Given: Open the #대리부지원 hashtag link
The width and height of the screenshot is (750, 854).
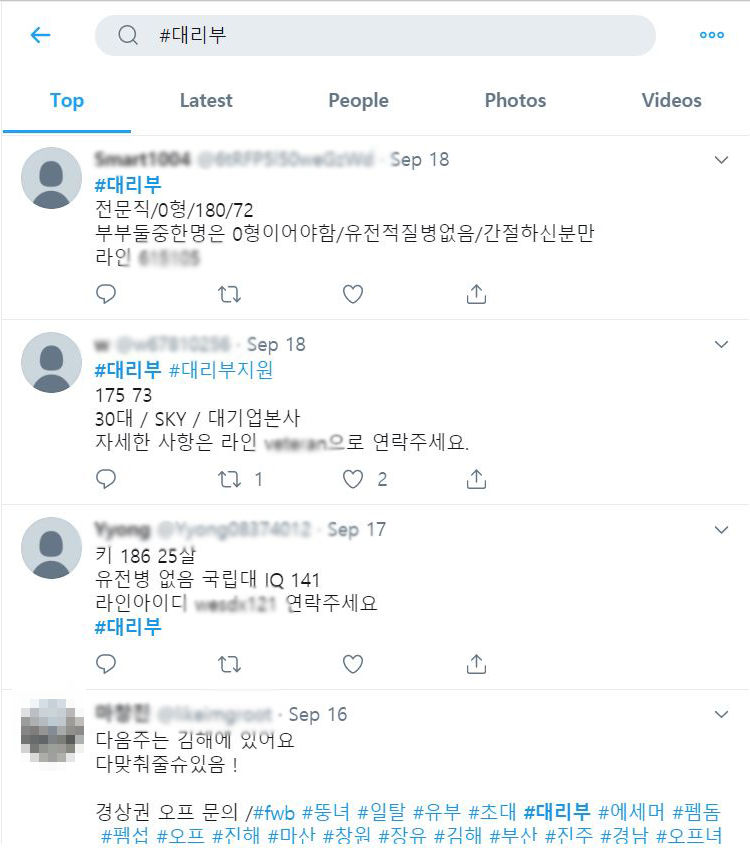Looking at the screenshot, I should [x=221, y=370].
